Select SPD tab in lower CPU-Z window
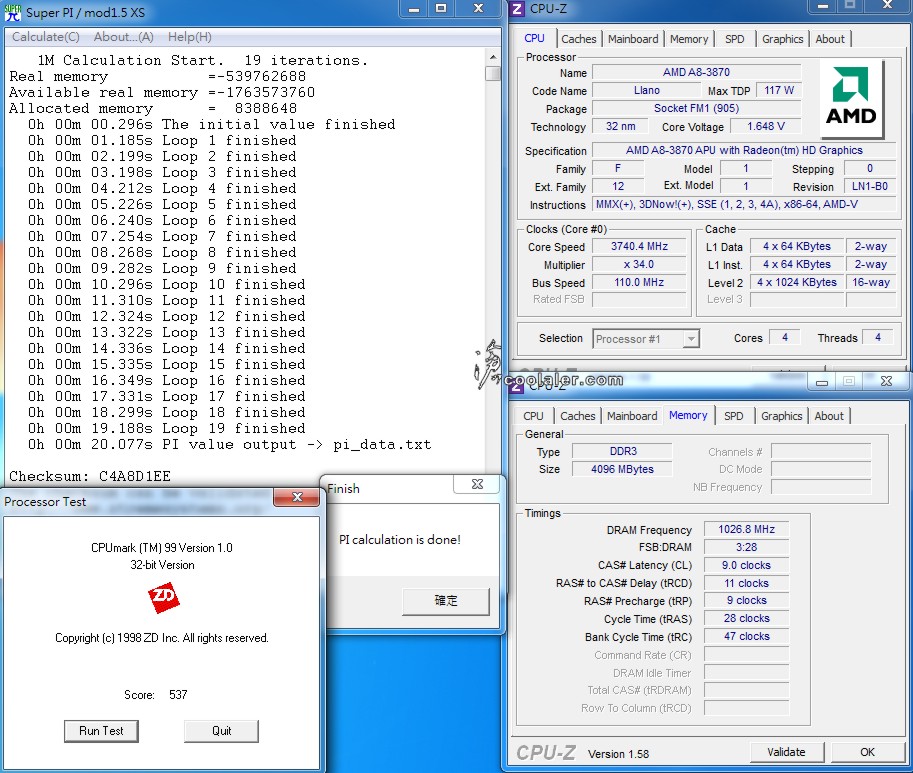 pos(733,416)
